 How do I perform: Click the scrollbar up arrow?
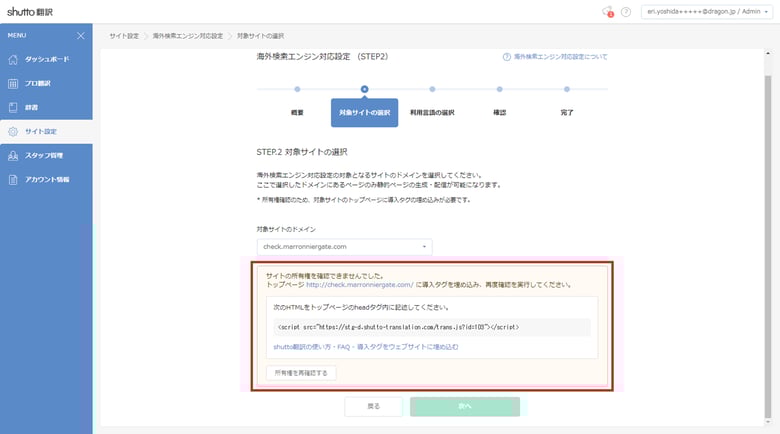coord(768,53)
